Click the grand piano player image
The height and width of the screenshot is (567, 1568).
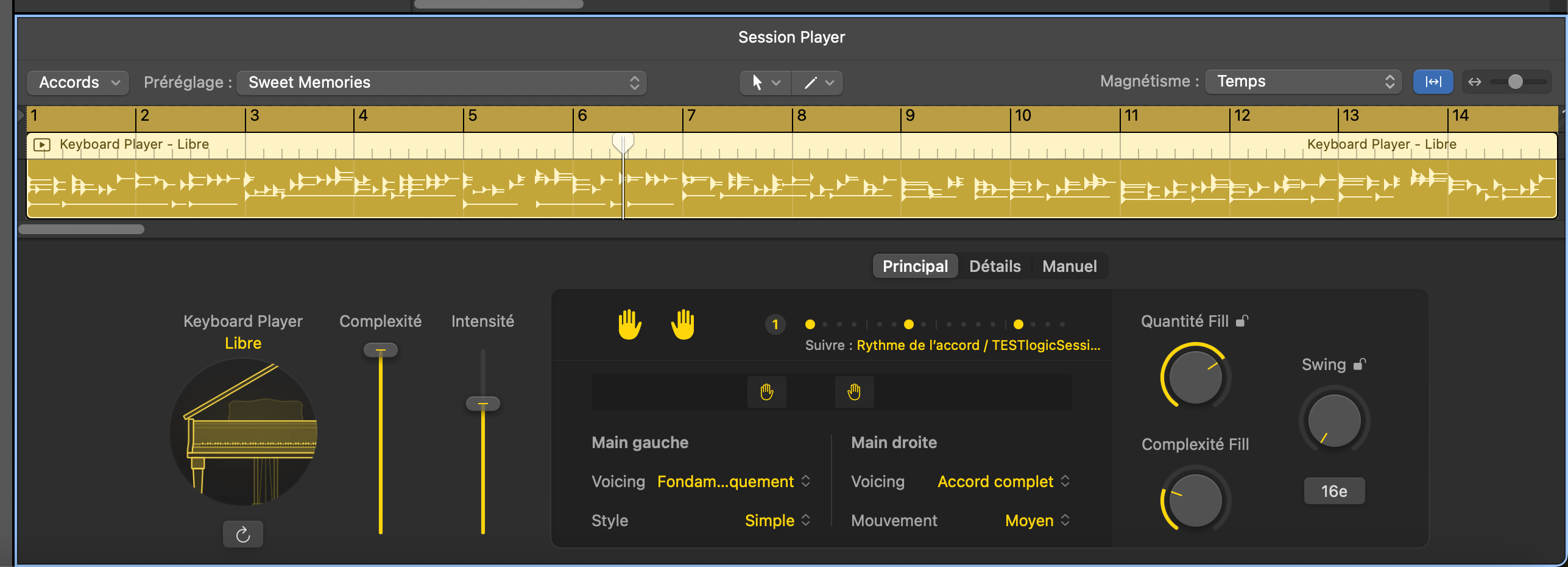[244, 432]
